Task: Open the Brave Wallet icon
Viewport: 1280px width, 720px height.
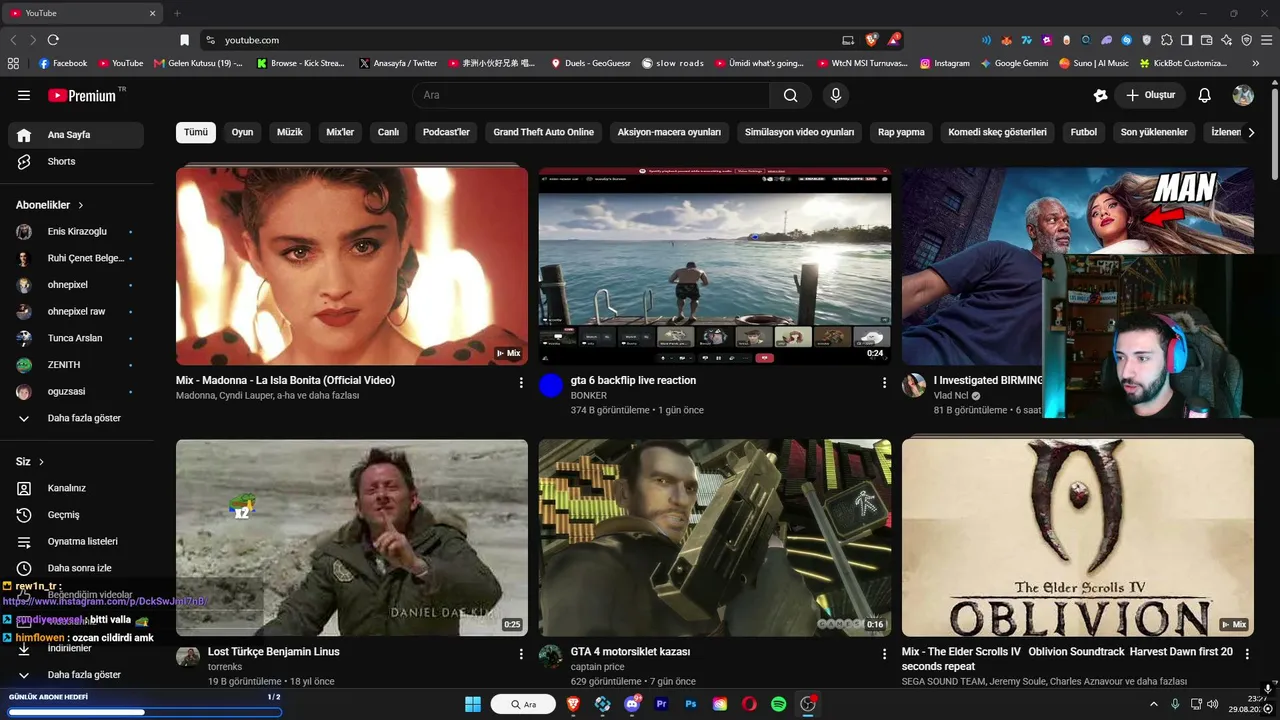Action: pyautogui.click(x=1206, y=40)
